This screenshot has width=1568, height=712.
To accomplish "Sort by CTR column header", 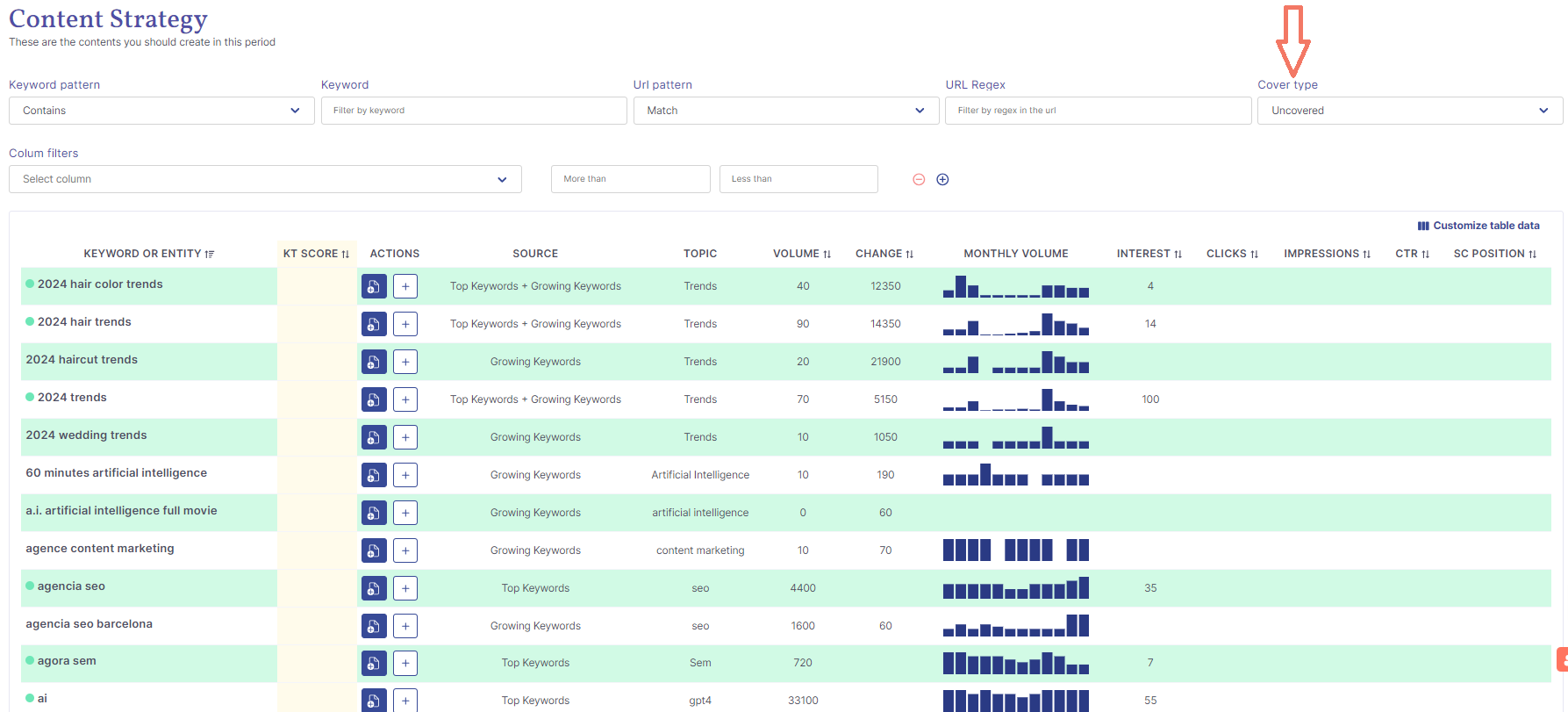I will click(1413, 254).
